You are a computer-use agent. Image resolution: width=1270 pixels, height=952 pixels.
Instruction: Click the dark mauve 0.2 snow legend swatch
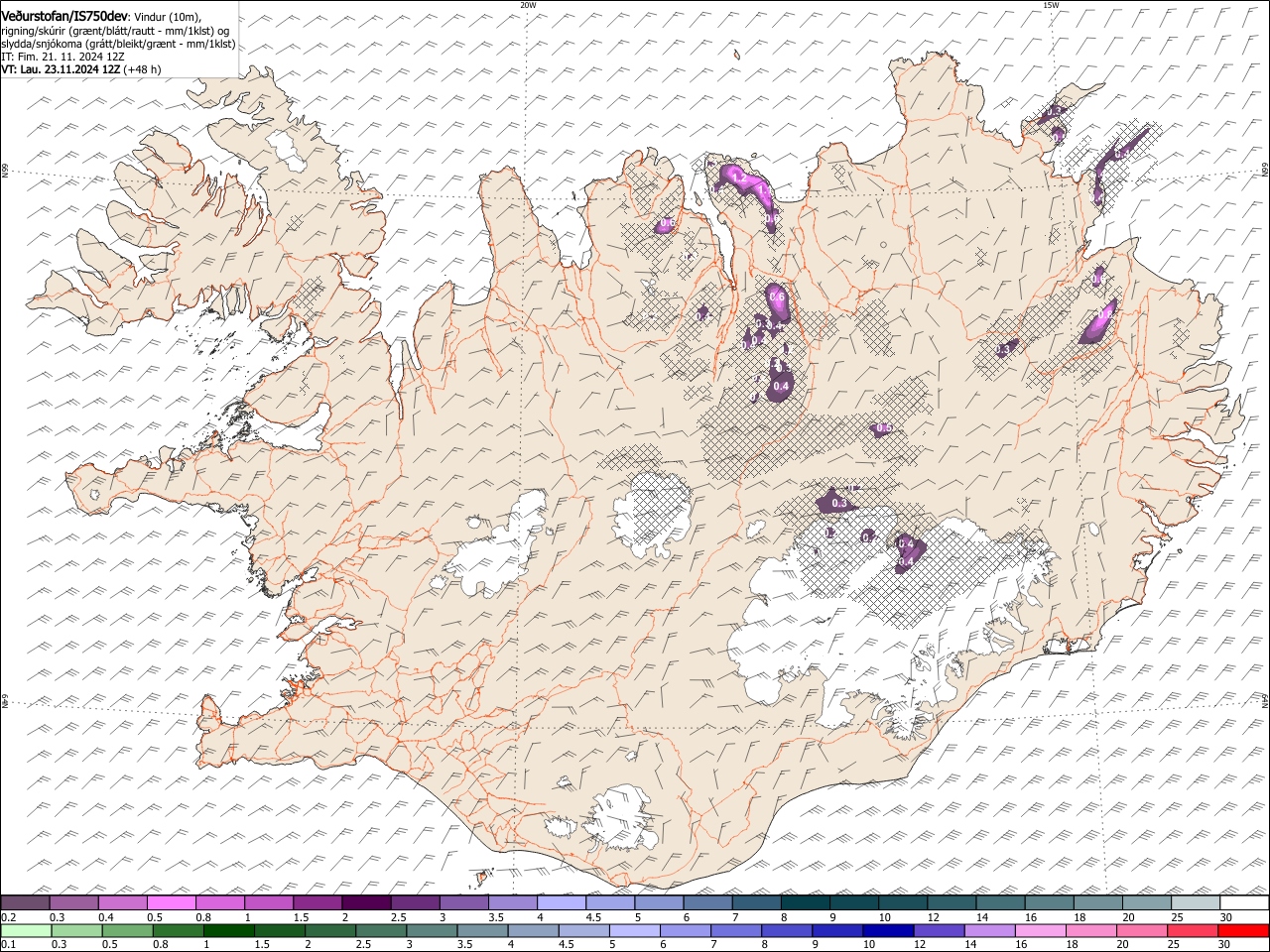pos(25,903)
